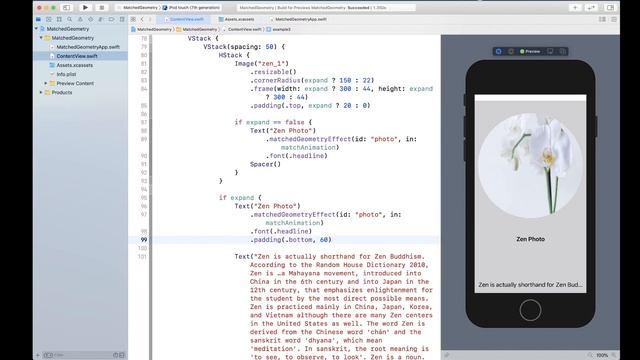
Task: Tap the flower image in preview
Action: 530,165
